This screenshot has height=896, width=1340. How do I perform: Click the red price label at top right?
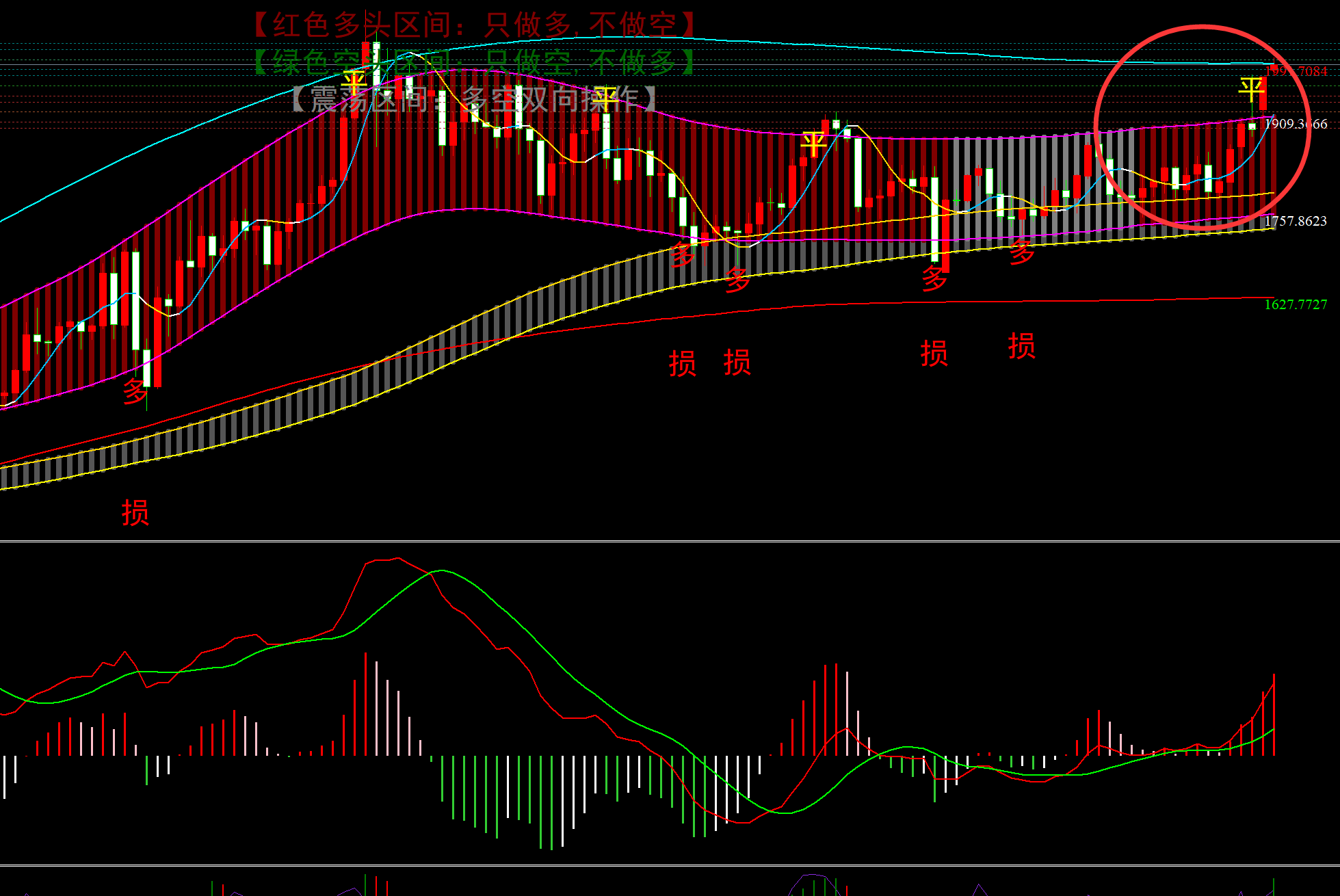pyautogui.click(x=1296, y=71)
